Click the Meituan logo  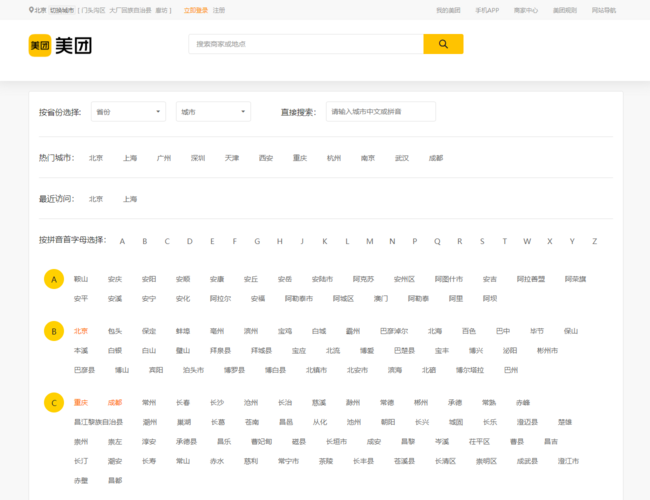point(59,45)
